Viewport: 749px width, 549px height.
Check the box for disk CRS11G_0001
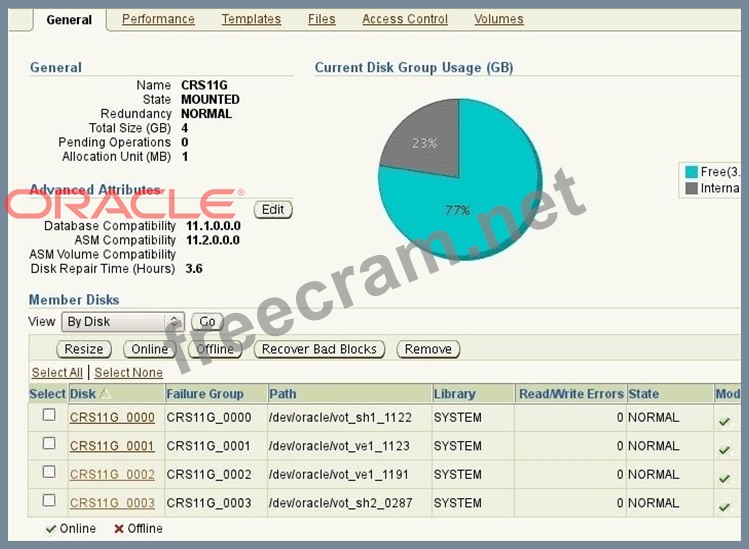click(x=49, y=443)
